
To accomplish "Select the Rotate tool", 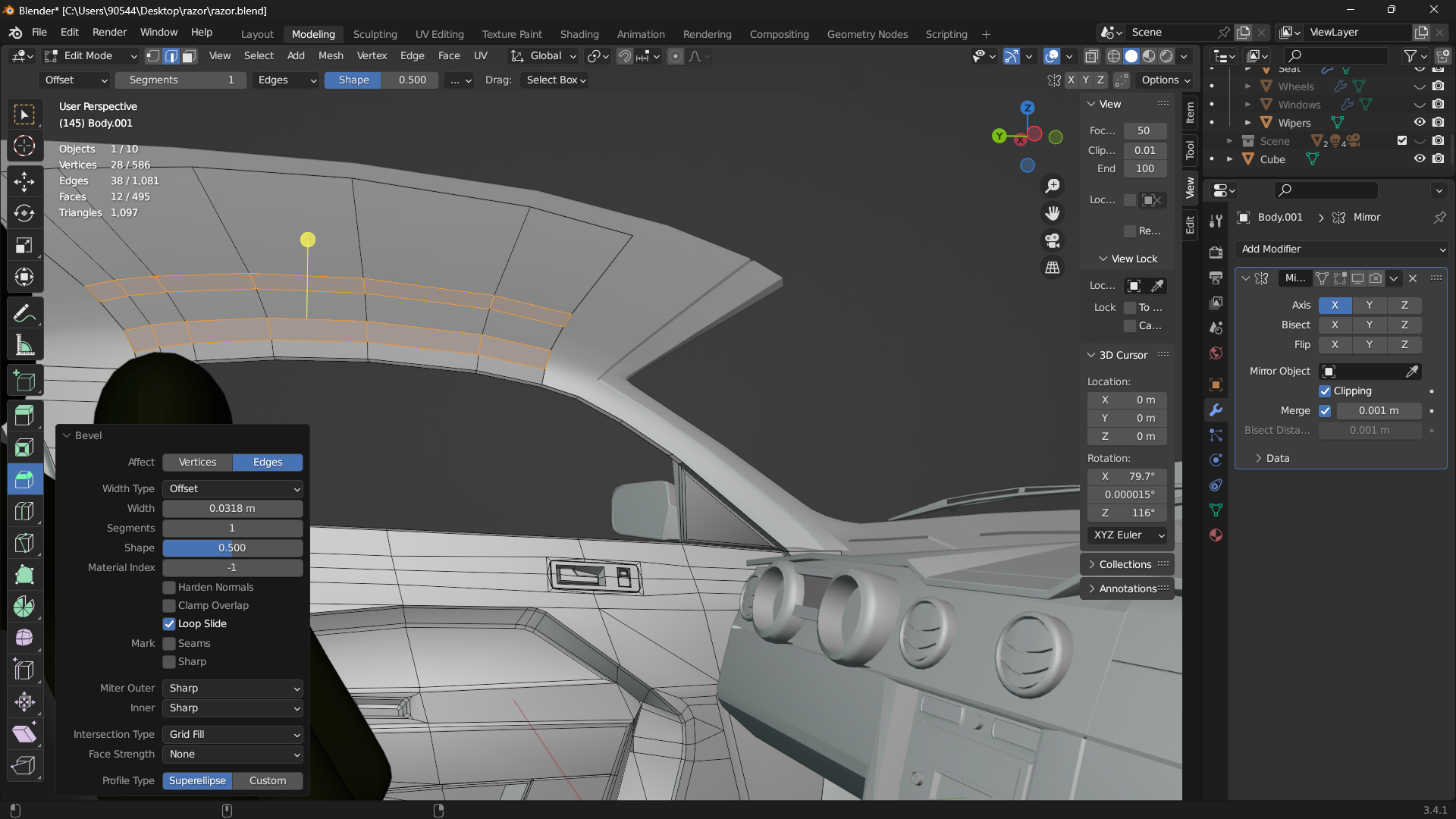I will pyautogui.click(x=24, y=213).
